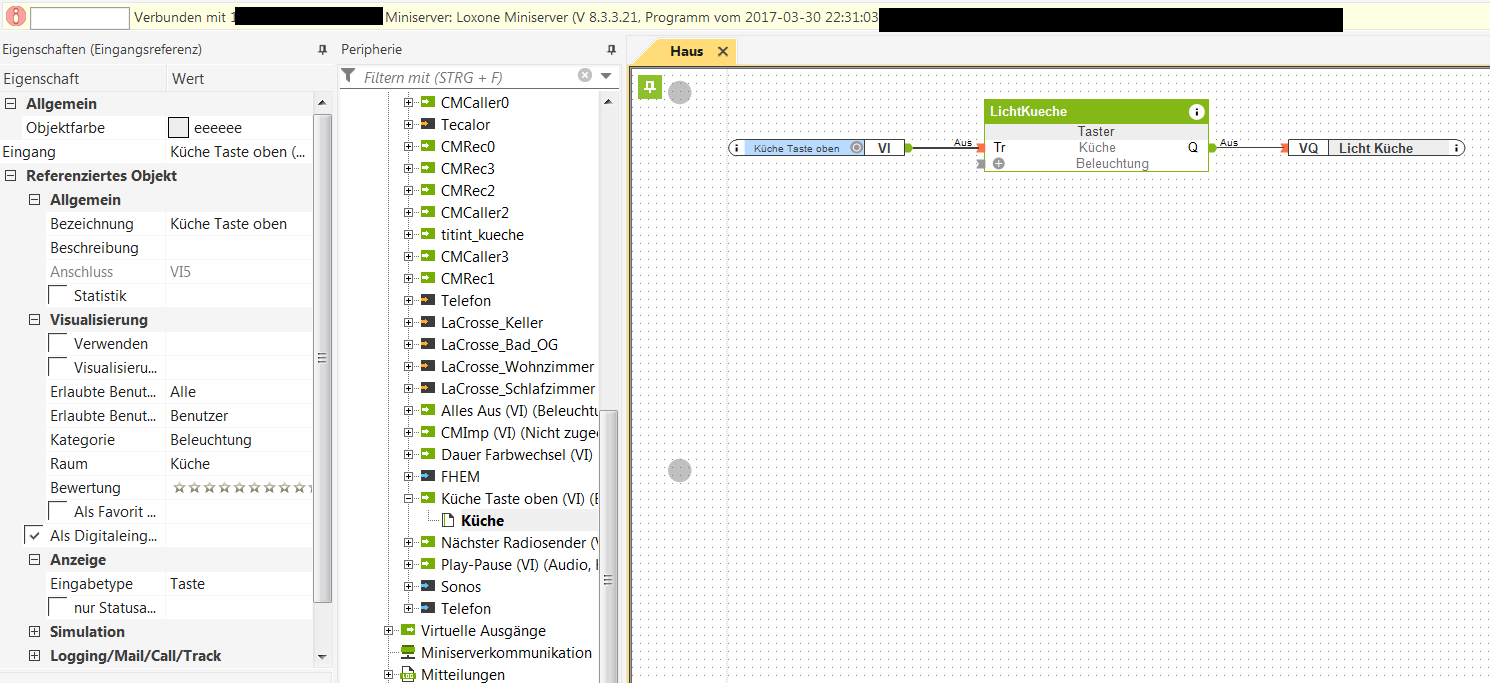Select the Tecalor icon in the tree
Viewport: 1490px width, 683px height.
428,125
